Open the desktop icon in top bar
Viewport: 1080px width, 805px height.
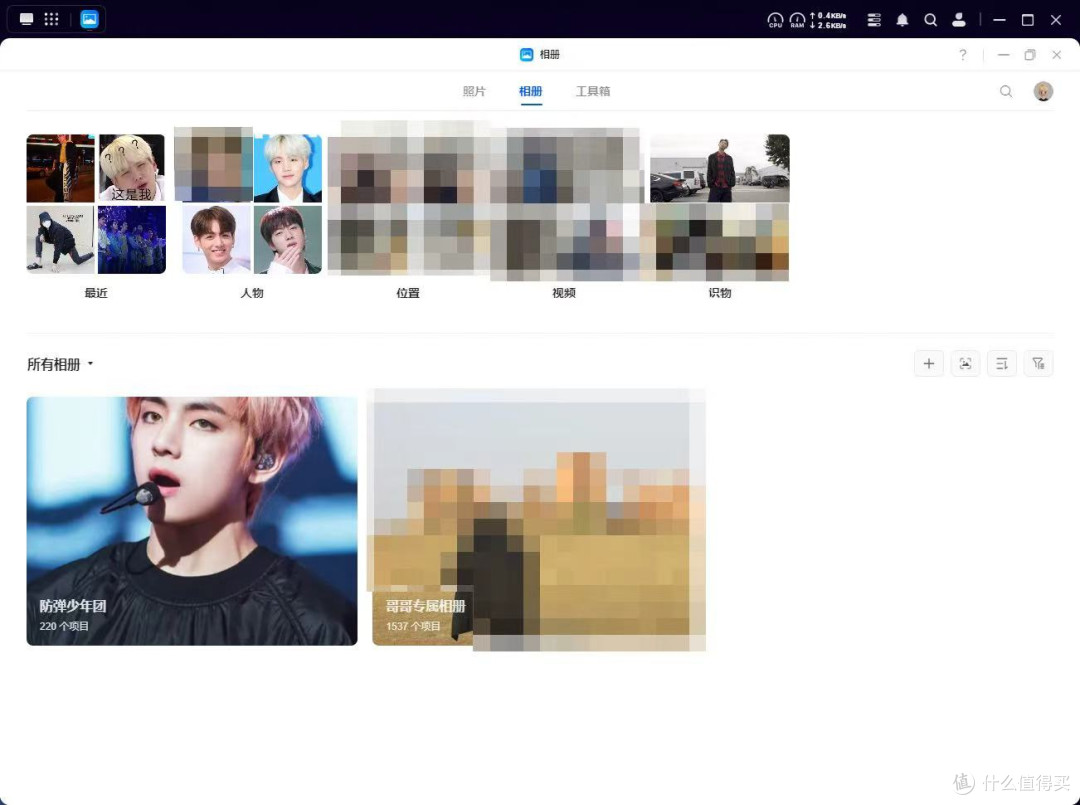(26, 19)
